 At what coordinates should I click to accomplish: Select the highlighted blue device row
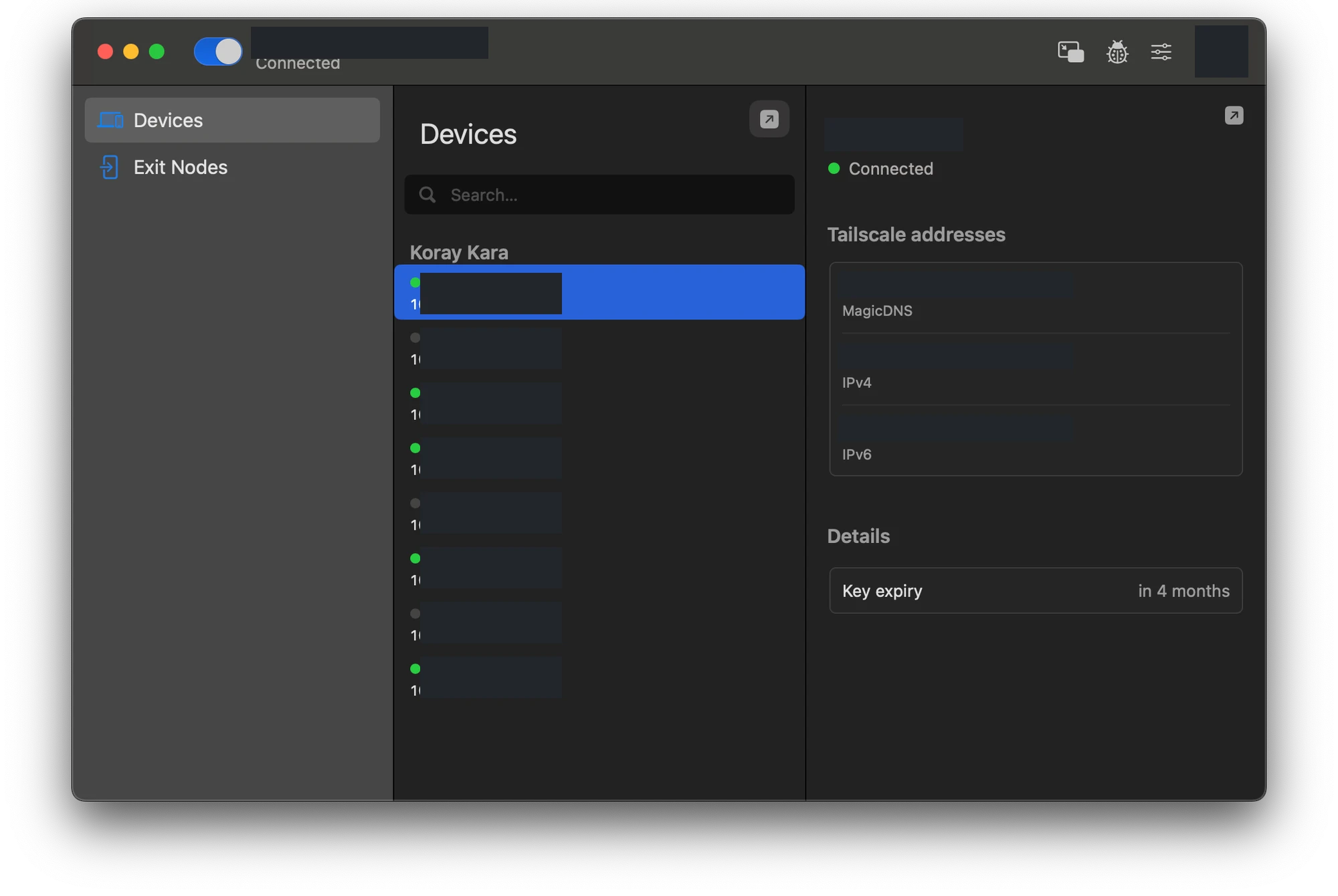click(x=599, y=292)
